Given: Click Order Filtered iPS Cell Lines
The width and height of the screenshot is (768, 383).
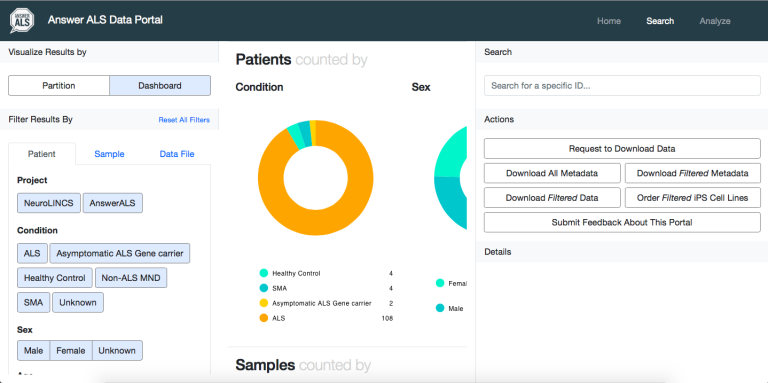Looking at the screenshot, I should point(693,198).
